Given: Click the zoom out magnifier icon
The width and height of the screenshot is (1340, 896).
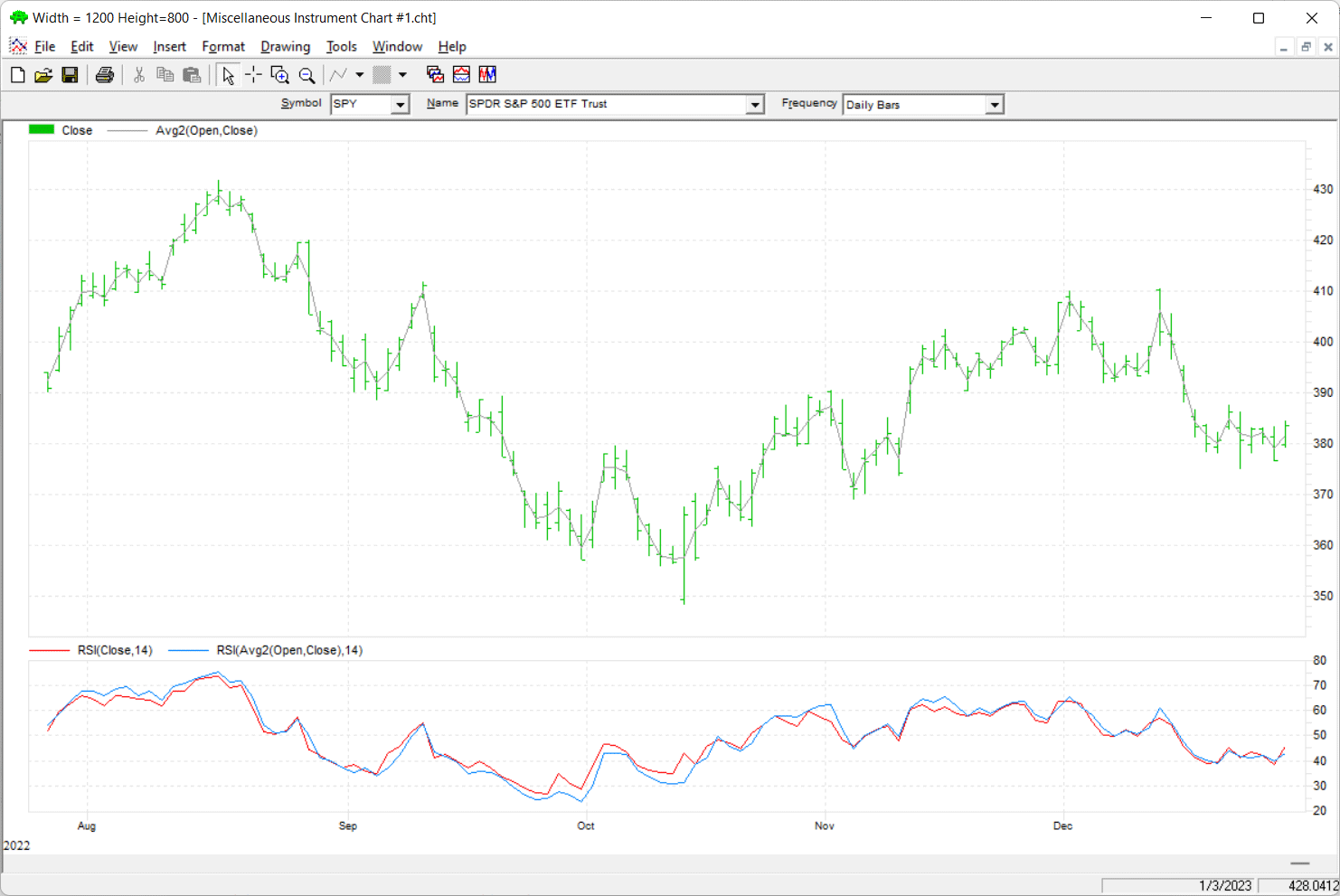Looking at the screenshot, I should 307,75.
